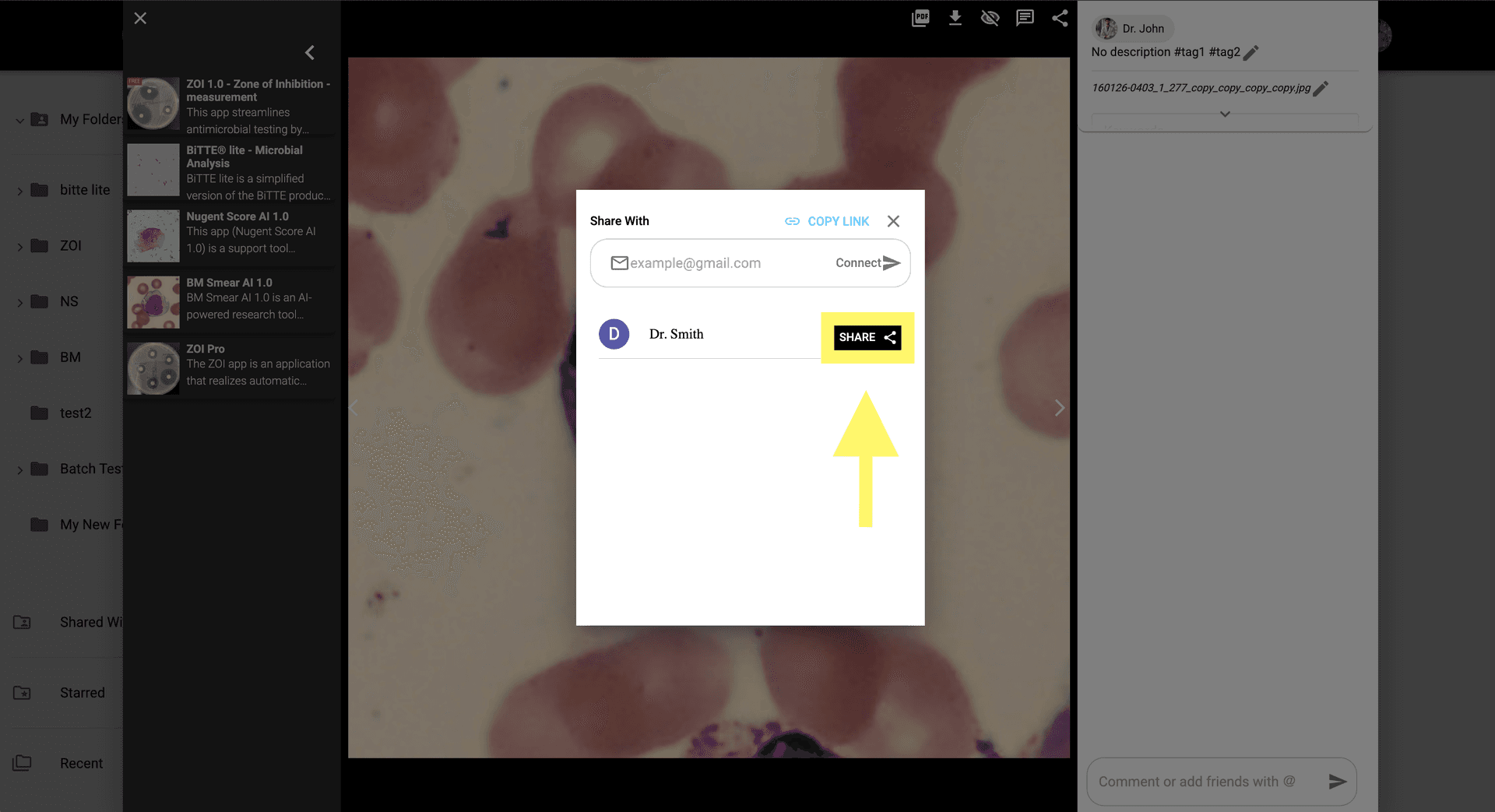Expand the Keywords dropdown chevron
Screen dimensions: 1495x812
click(1224, 114)
